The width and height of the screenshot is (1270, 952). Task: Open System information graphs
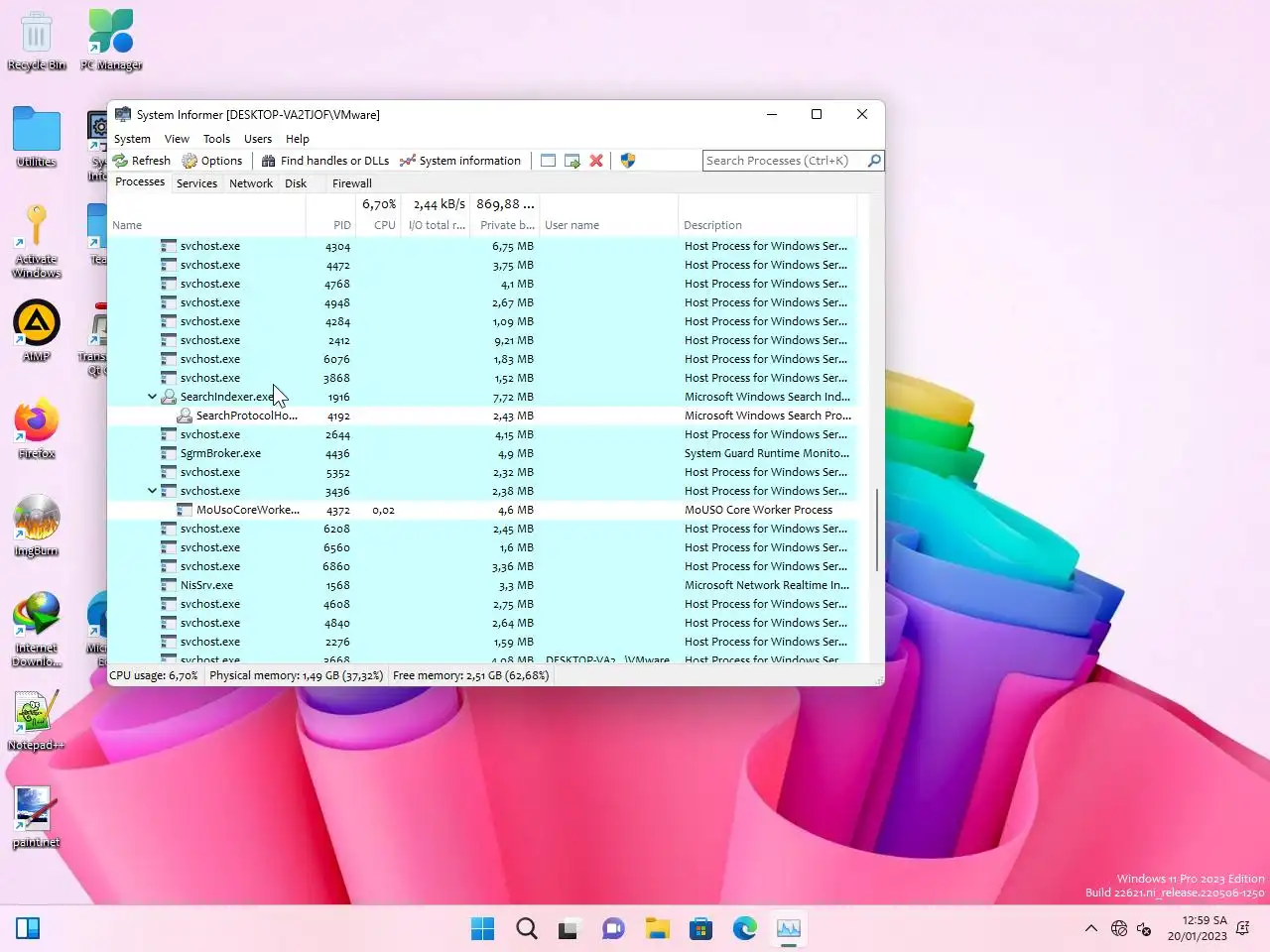click(460, 161)
